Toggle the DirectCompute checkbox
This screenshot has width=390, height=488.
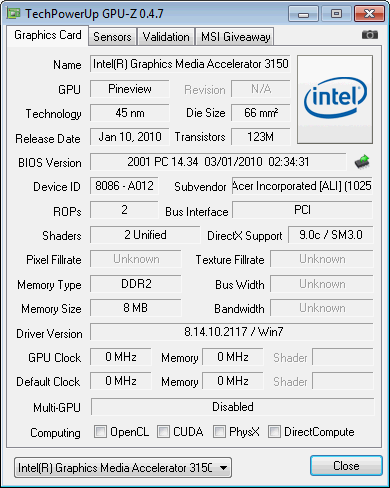[274, 431]
